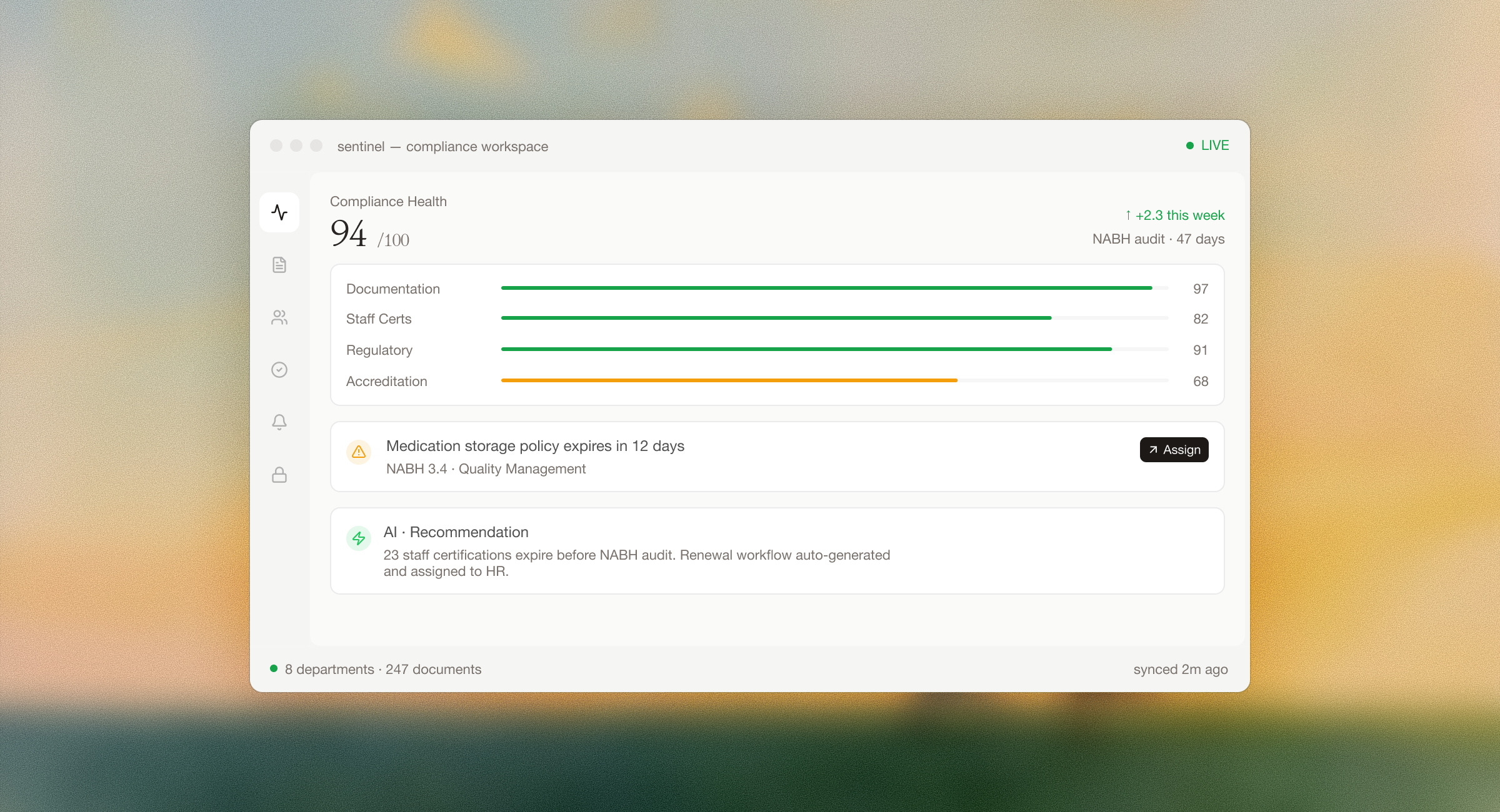Click the yellow warning triangle icon
This screenshot has width=1500, height=812.
(359, 451)
